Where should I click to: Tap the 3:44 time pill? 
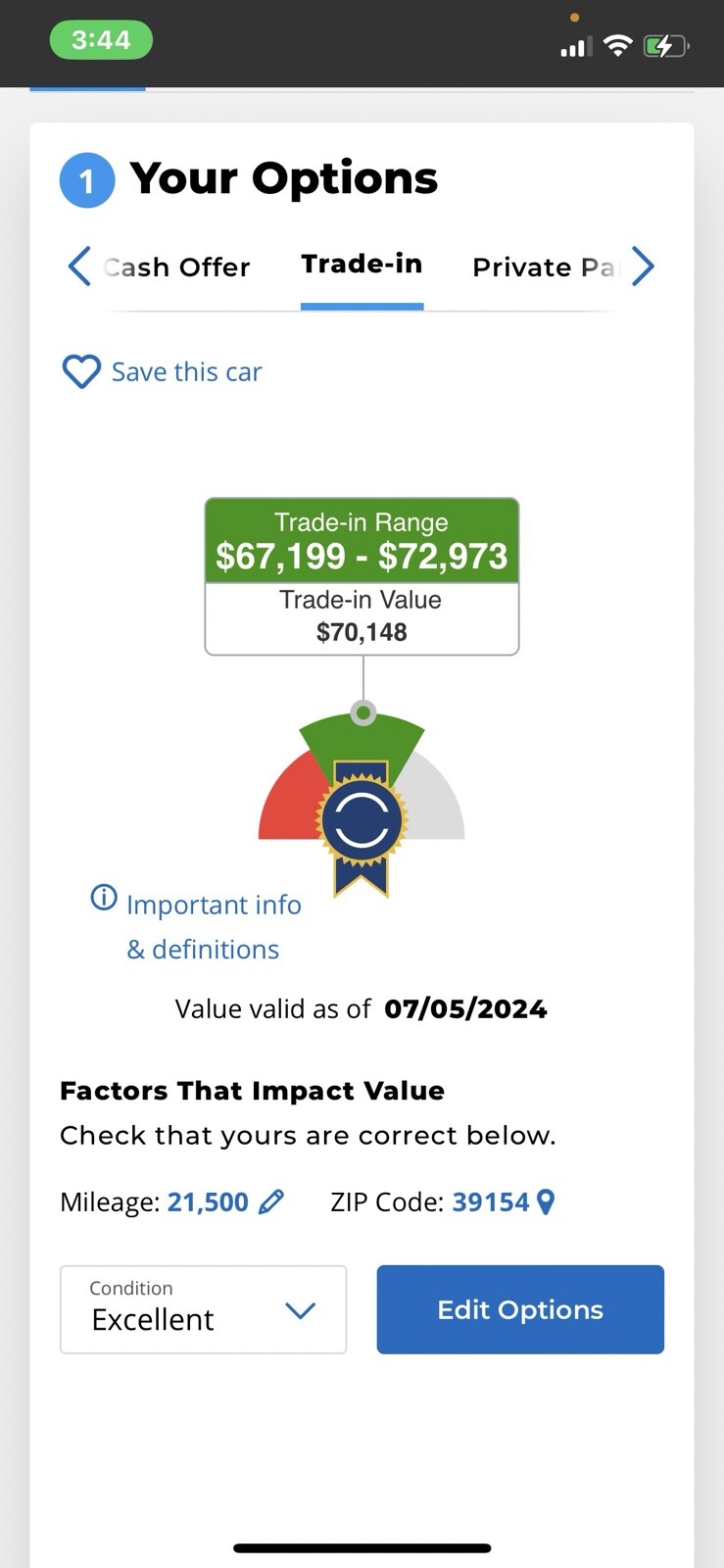(101, 40)
